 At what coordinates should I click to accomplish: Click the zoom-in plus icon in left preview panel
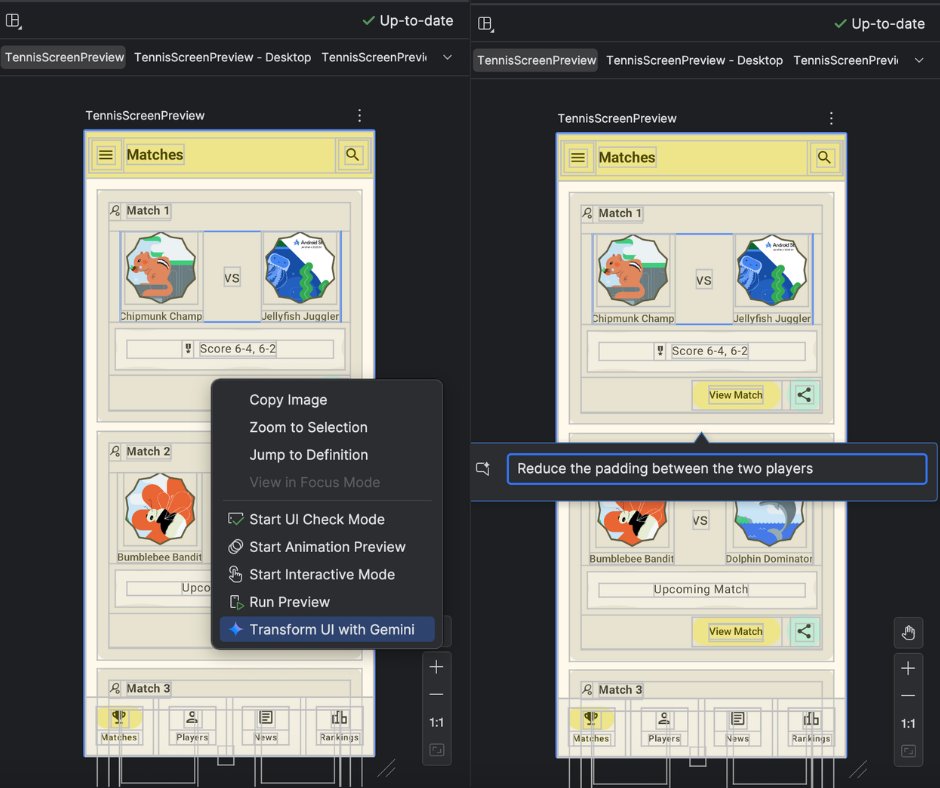tap(436, 666)
